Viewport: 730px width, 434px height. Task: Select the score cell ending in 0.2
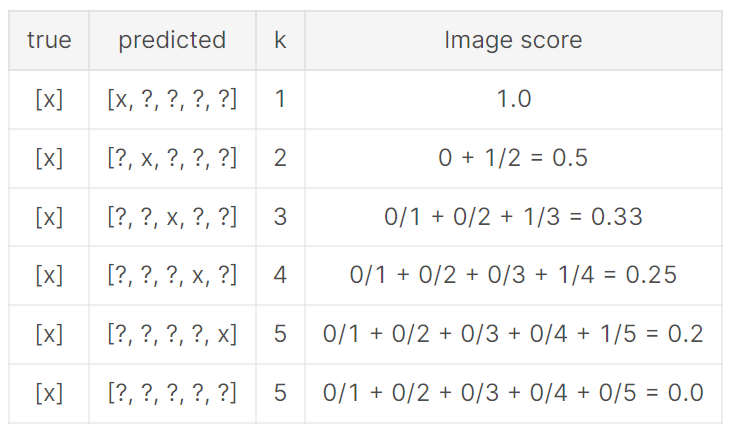pyautogui.click(x=514, y=334)
